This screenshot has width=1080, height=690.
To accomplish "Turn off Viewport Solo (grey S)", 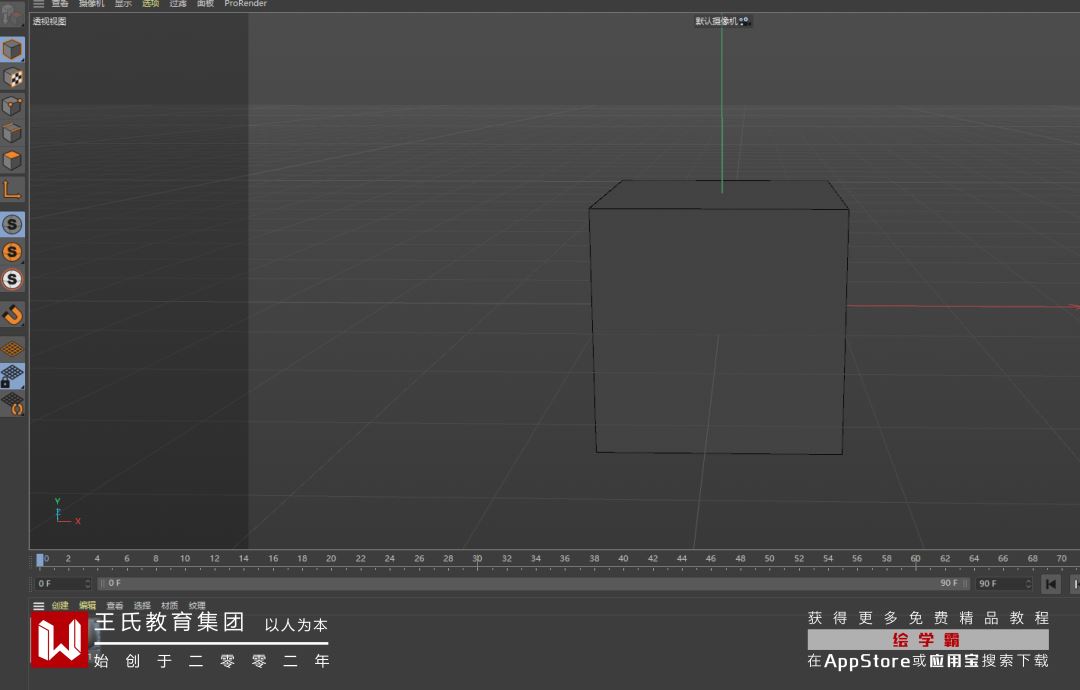I will [x=12, y=224].
